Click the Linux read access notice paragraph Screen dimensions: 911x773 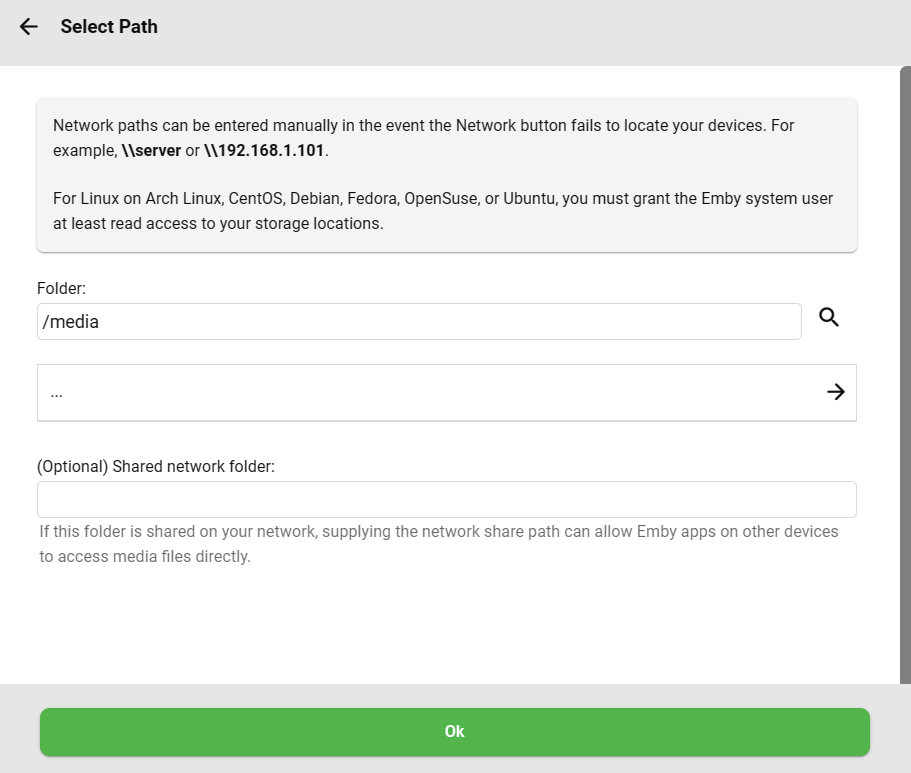click(x=443, y=211)
